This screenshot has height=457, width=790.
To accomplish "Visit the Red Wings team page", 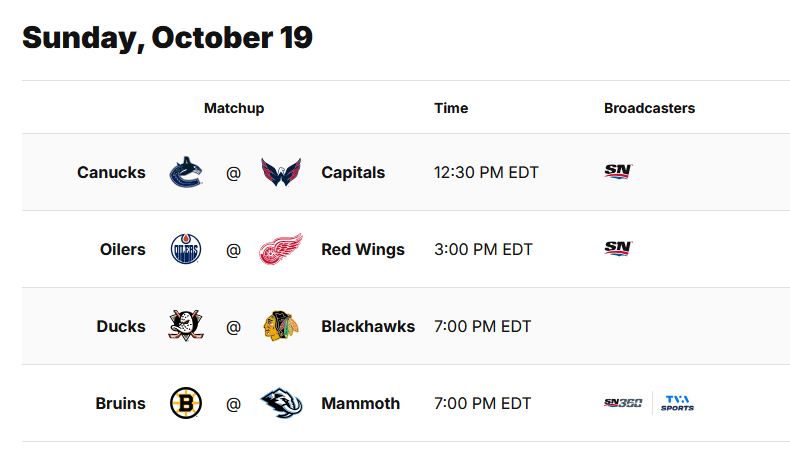I will point(363,249).
